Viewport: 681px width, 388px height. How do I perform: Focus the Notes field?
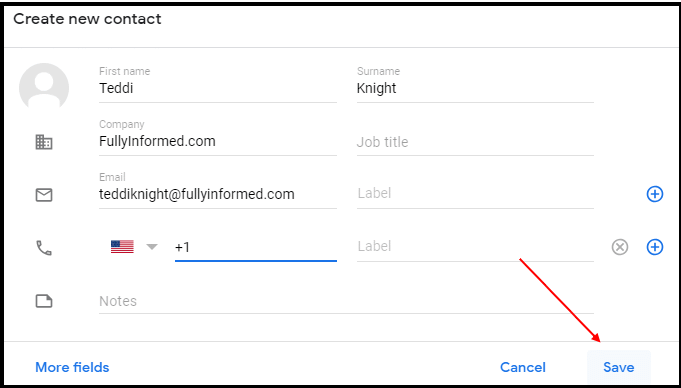click(346, 301)
